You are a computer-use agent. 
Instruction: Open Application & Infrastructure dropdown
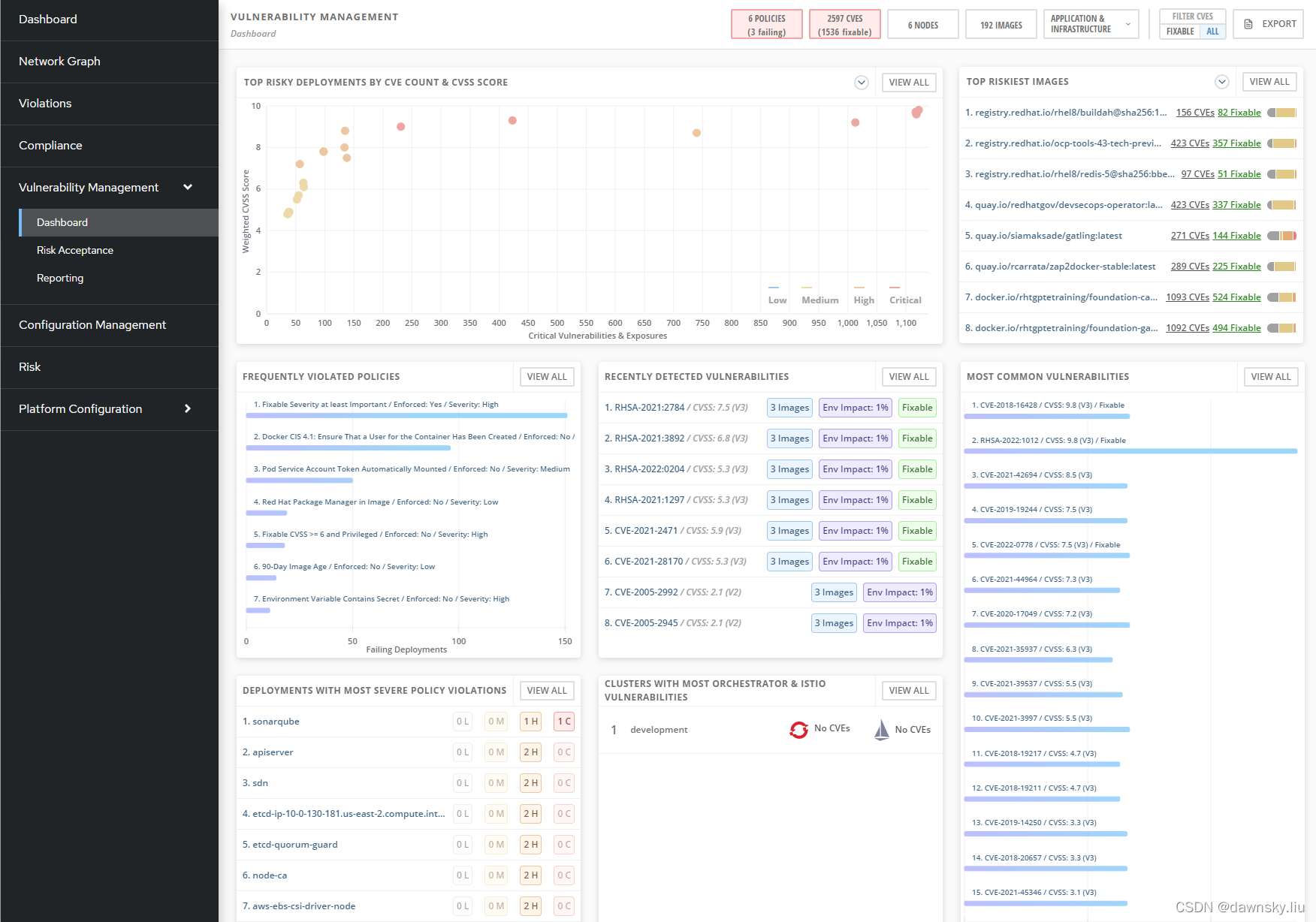[x=1091, y=24]
